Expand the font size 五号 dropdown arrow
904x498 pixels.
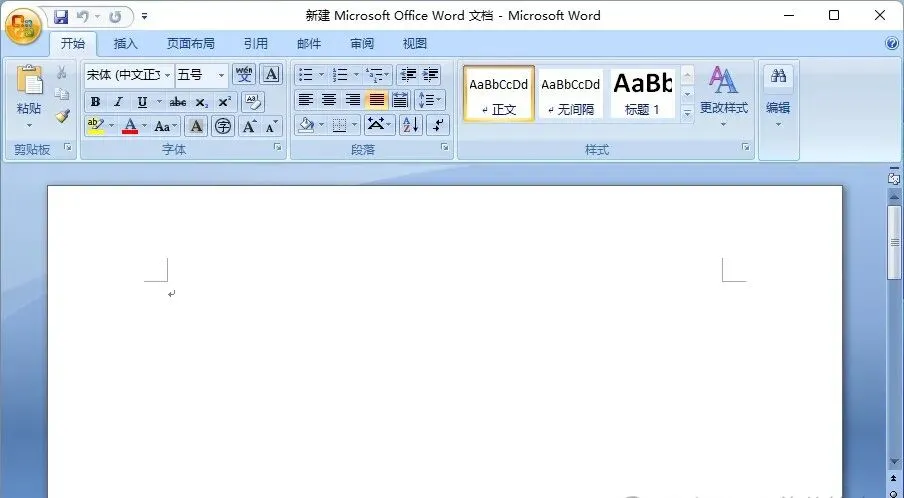pyautogui.click(x=221, y=75)
